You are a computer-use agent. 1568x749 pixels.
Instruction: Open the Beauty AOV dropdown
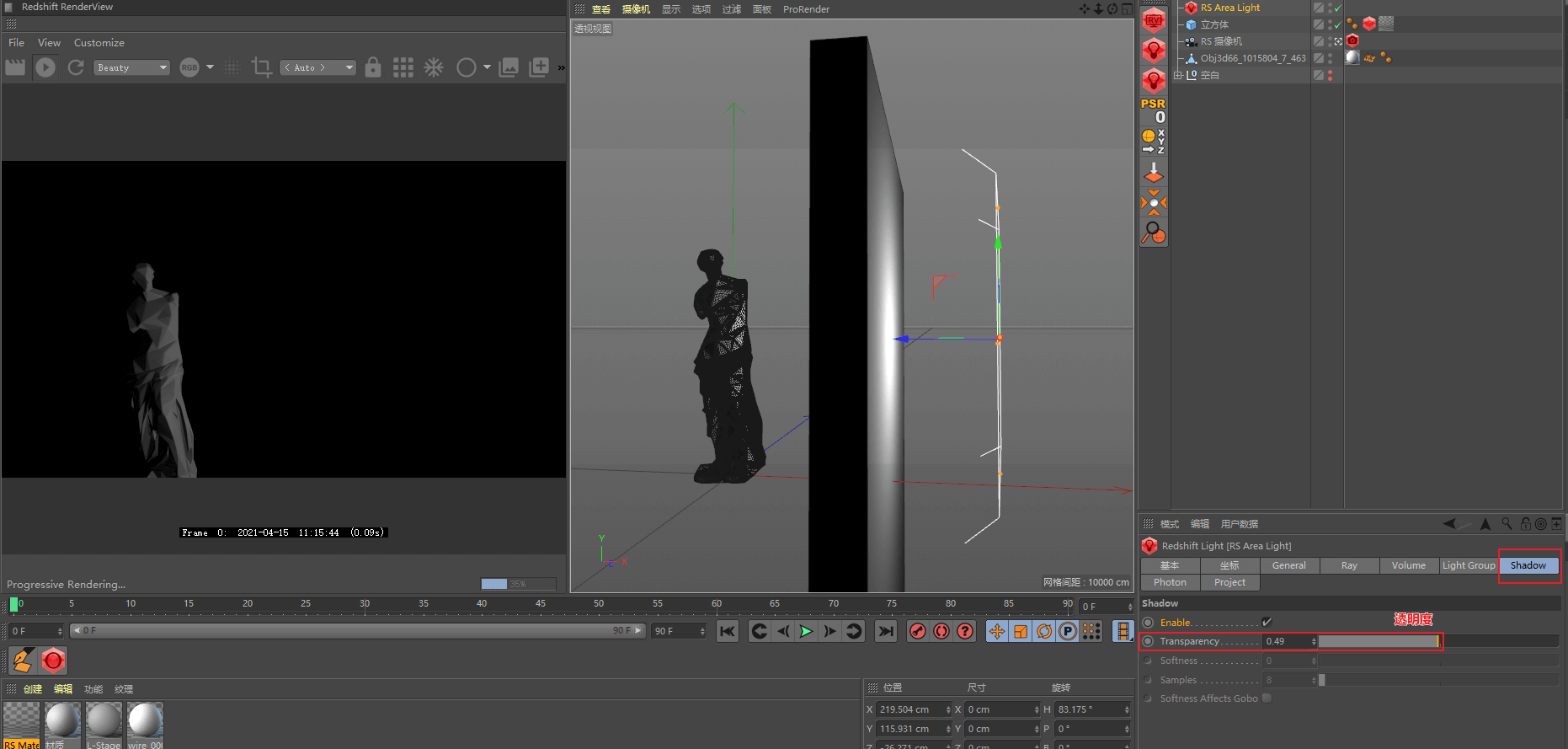132,67
